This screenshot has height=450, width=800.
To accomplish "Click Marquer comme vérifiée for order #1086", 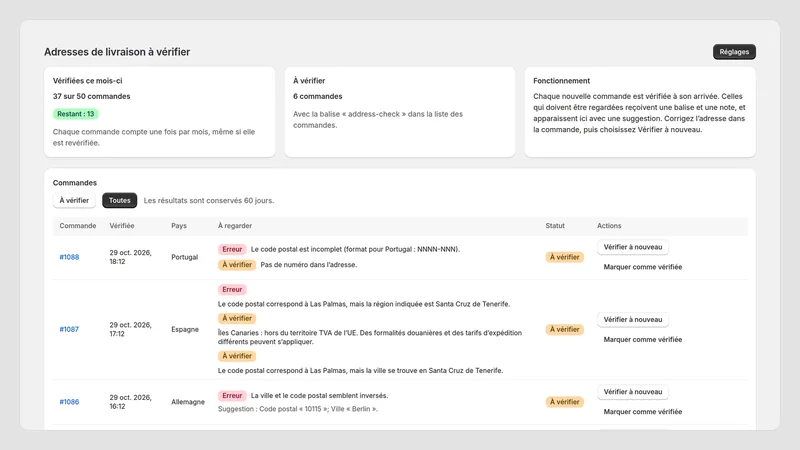I will point(642,412).
